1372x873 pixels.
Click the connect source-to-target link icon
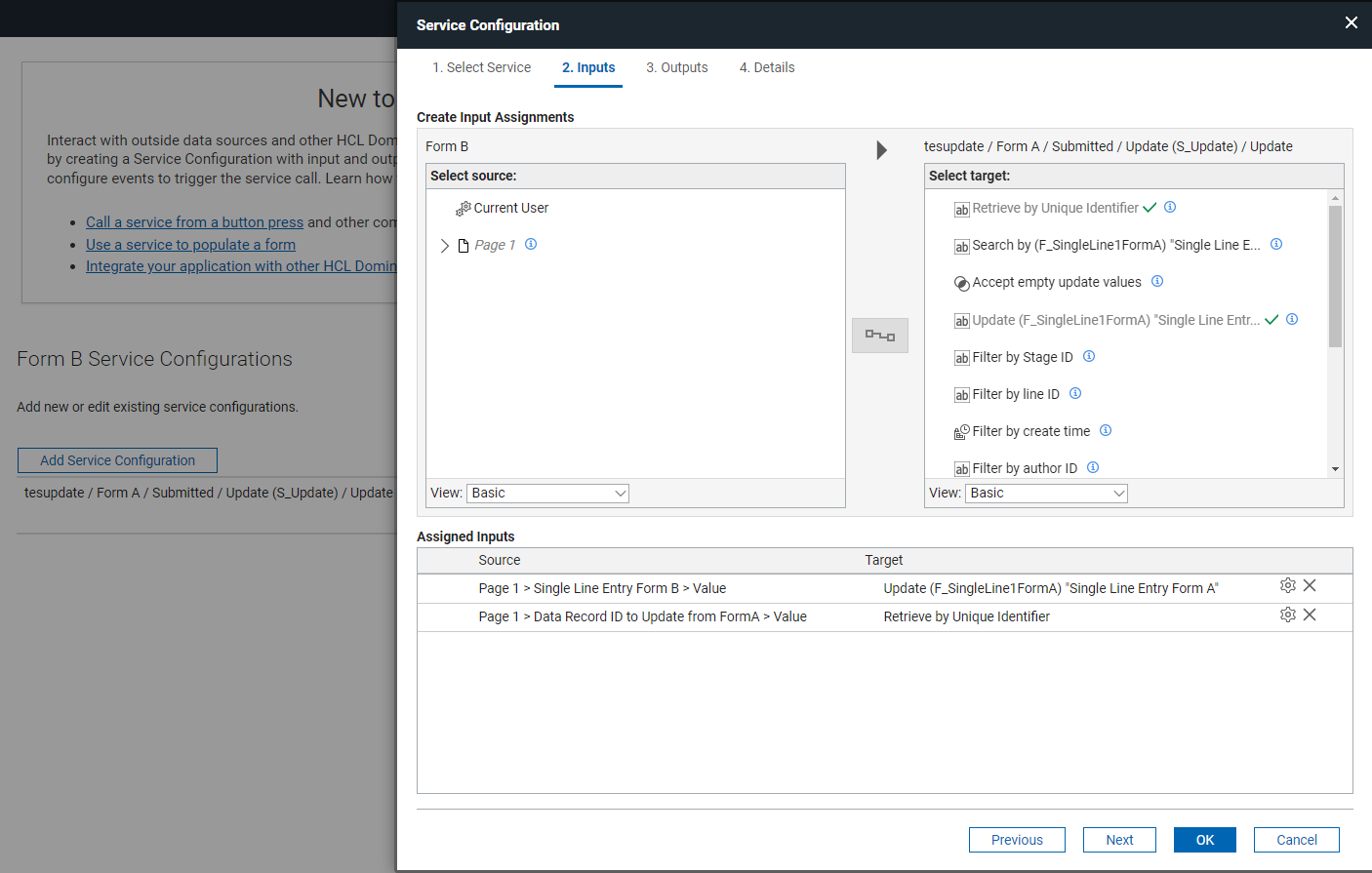880,336
